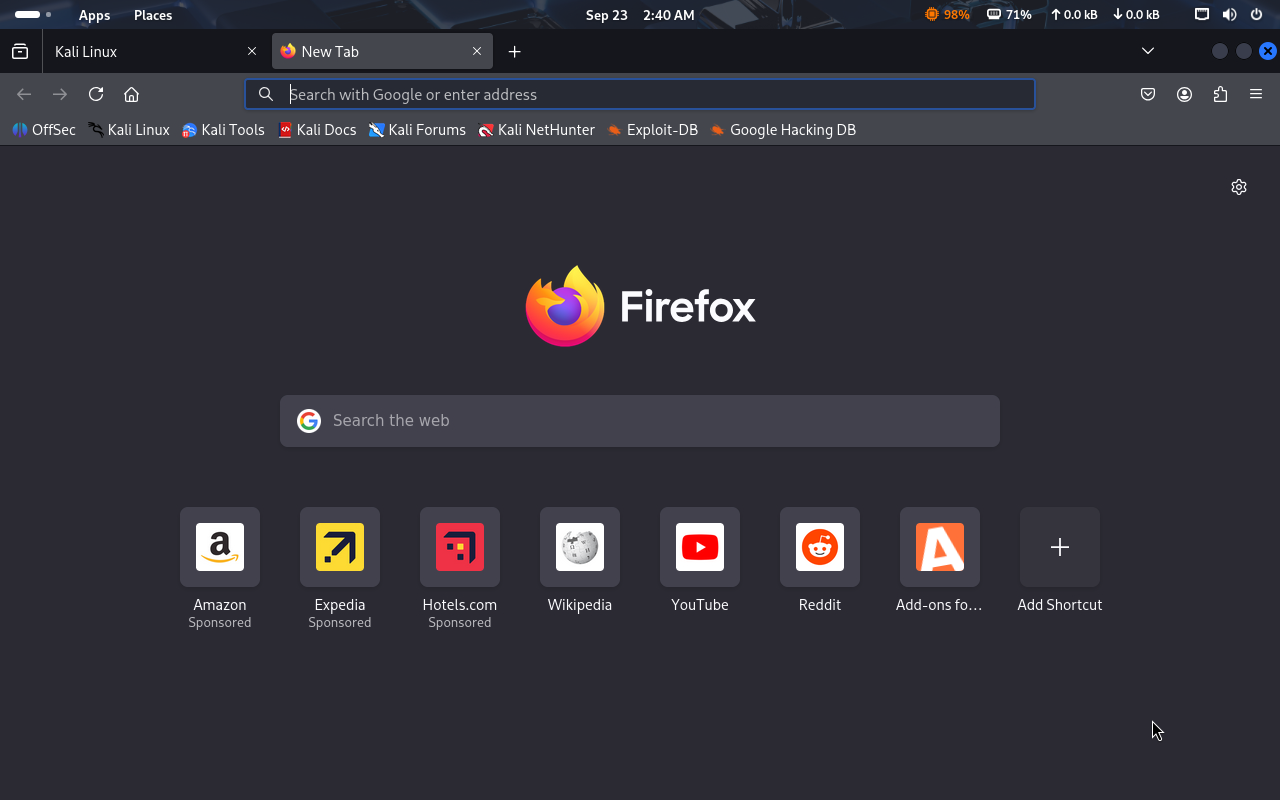This screenshot has height=800, width=1280.
Task: Personalize new tab with gear icon
Action: pos(1239,187)
